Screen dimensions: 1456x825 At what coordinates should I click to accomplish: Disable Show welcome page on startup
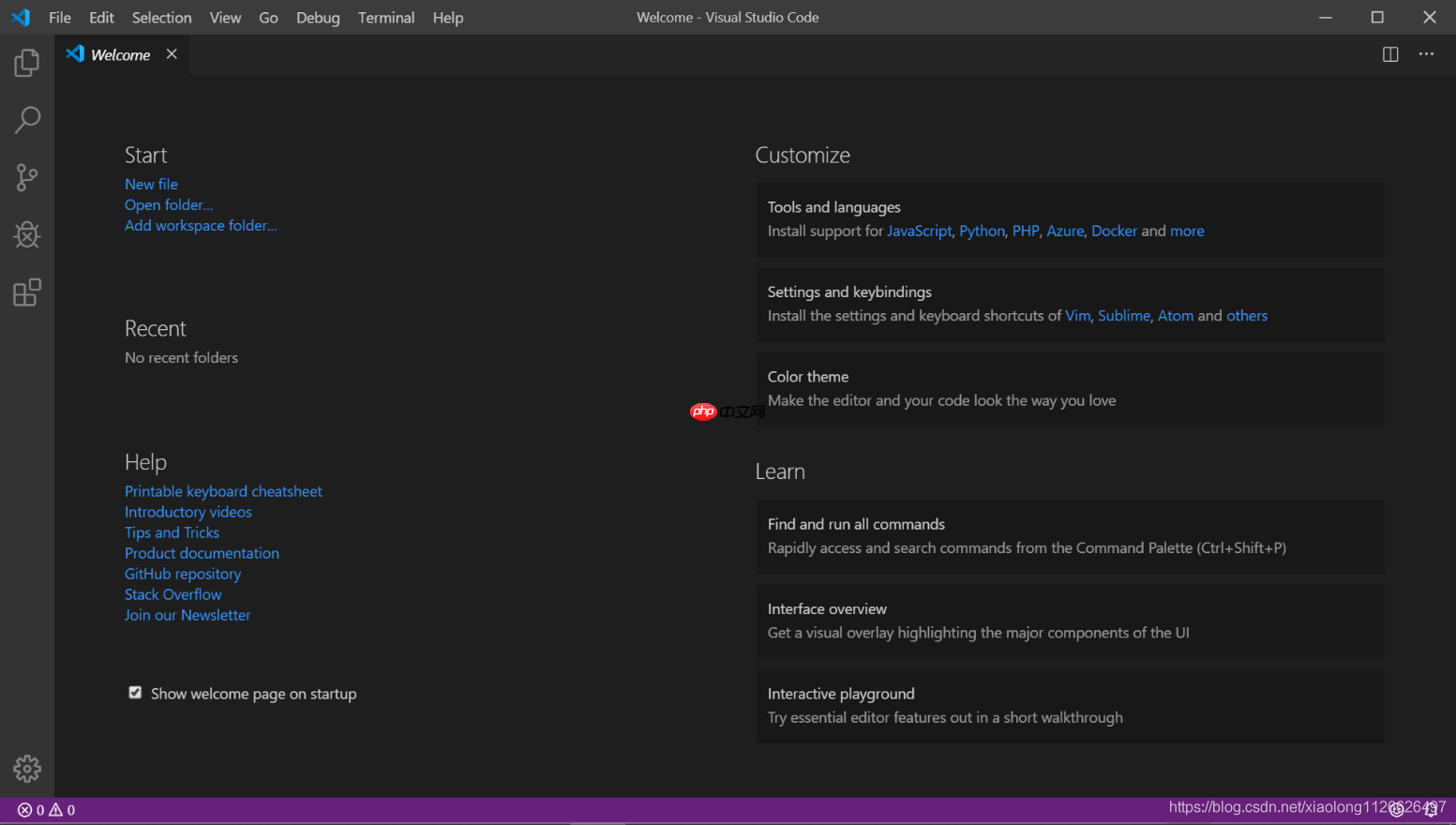tap(135, 692)
